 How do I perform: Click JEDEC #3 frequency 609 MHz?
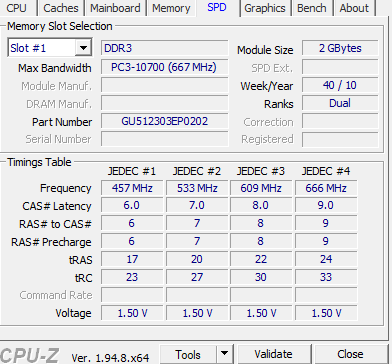(261, 188)
